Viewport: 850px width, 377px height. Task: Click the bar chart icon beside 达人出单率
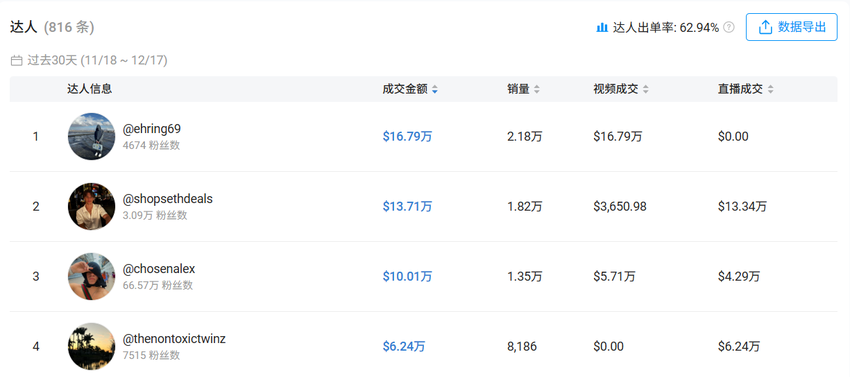coord(602,27)
